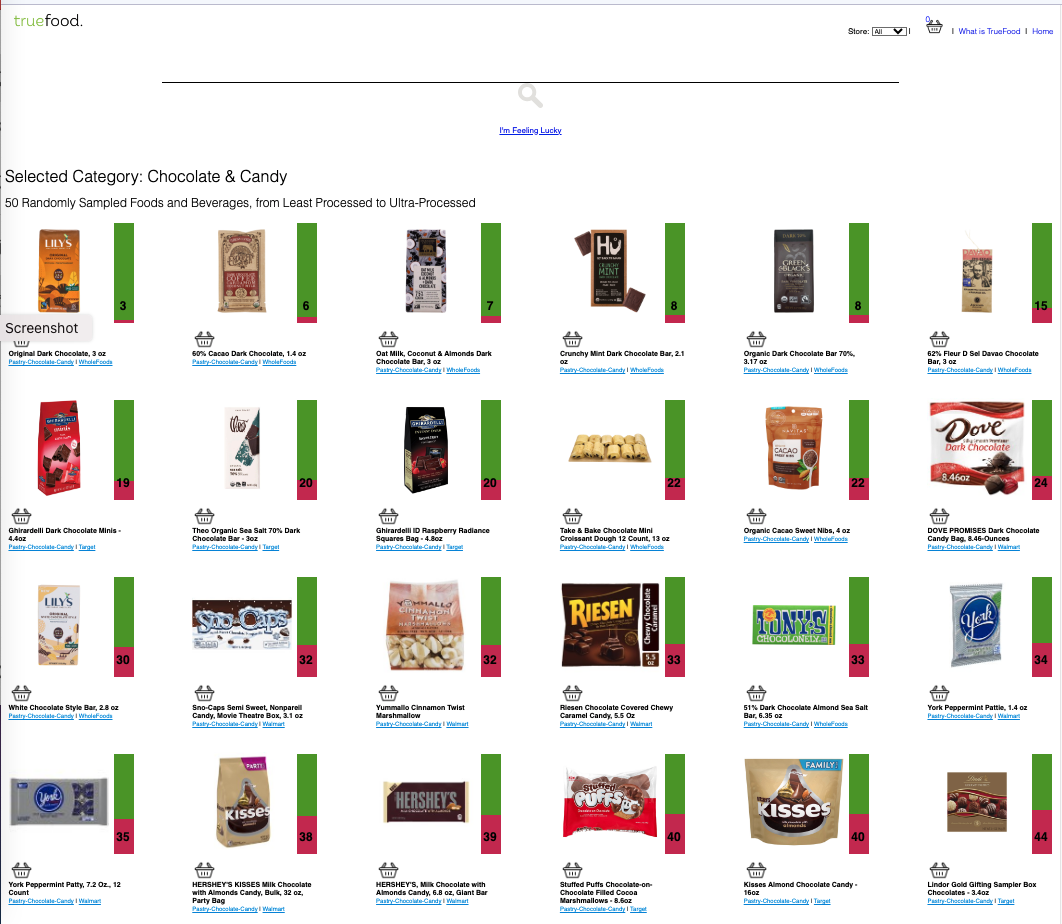The image size is (1062, 924).
Task: Click processing score bar showing 3 for Lily's
Action: [x=123, y=272]
